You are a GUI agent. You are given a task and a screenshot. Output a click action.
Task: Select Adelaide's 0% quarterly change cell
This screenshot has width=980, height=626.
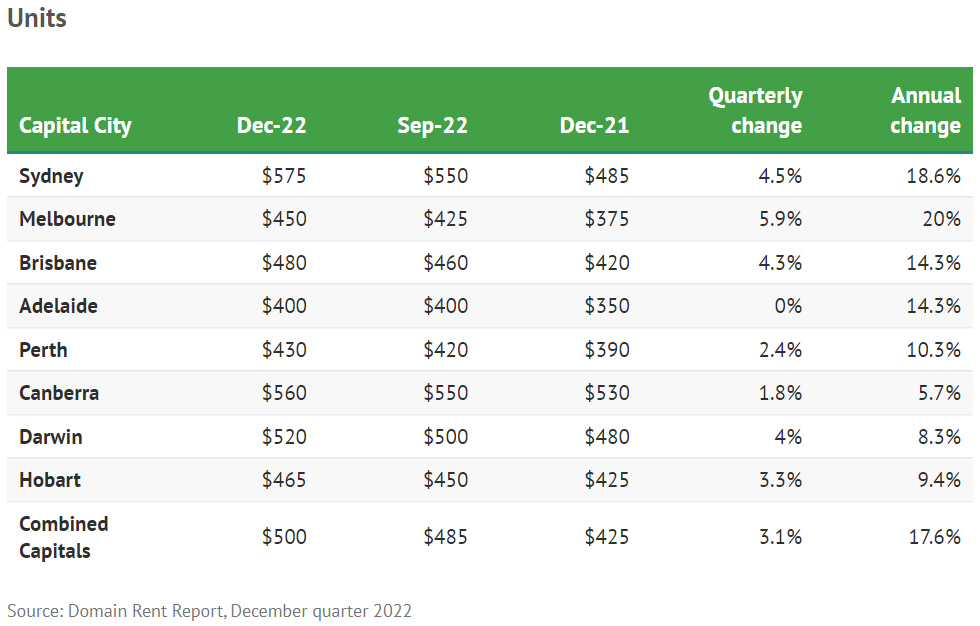pyautogui.click(x=787, y=306)
